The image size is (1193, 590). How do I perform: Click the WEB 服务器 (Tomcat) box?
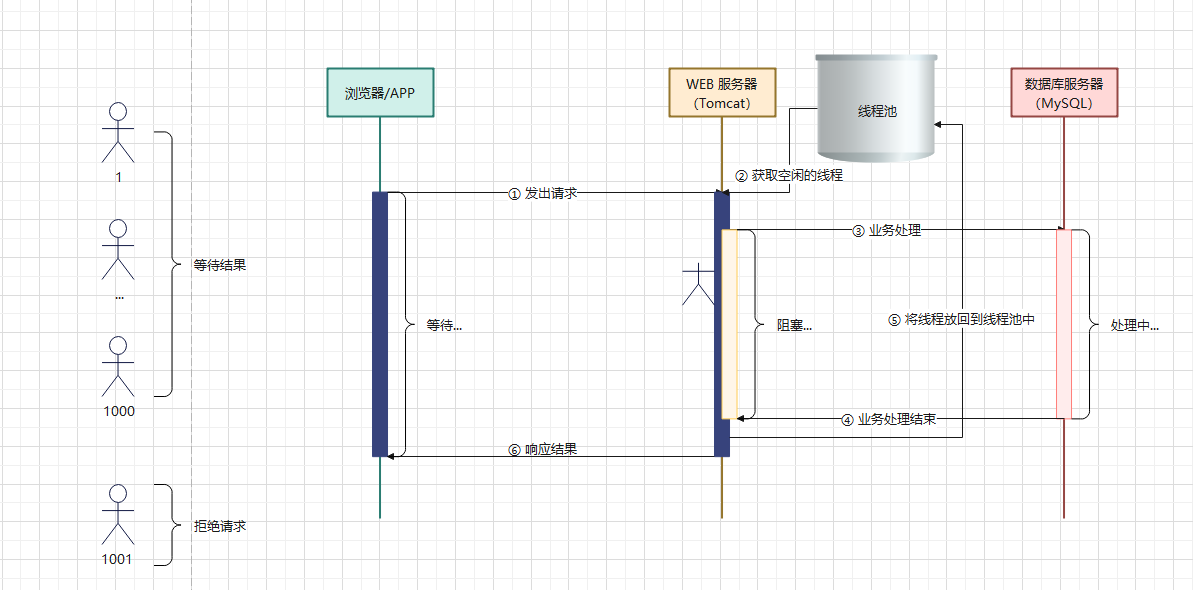point(721,93)
